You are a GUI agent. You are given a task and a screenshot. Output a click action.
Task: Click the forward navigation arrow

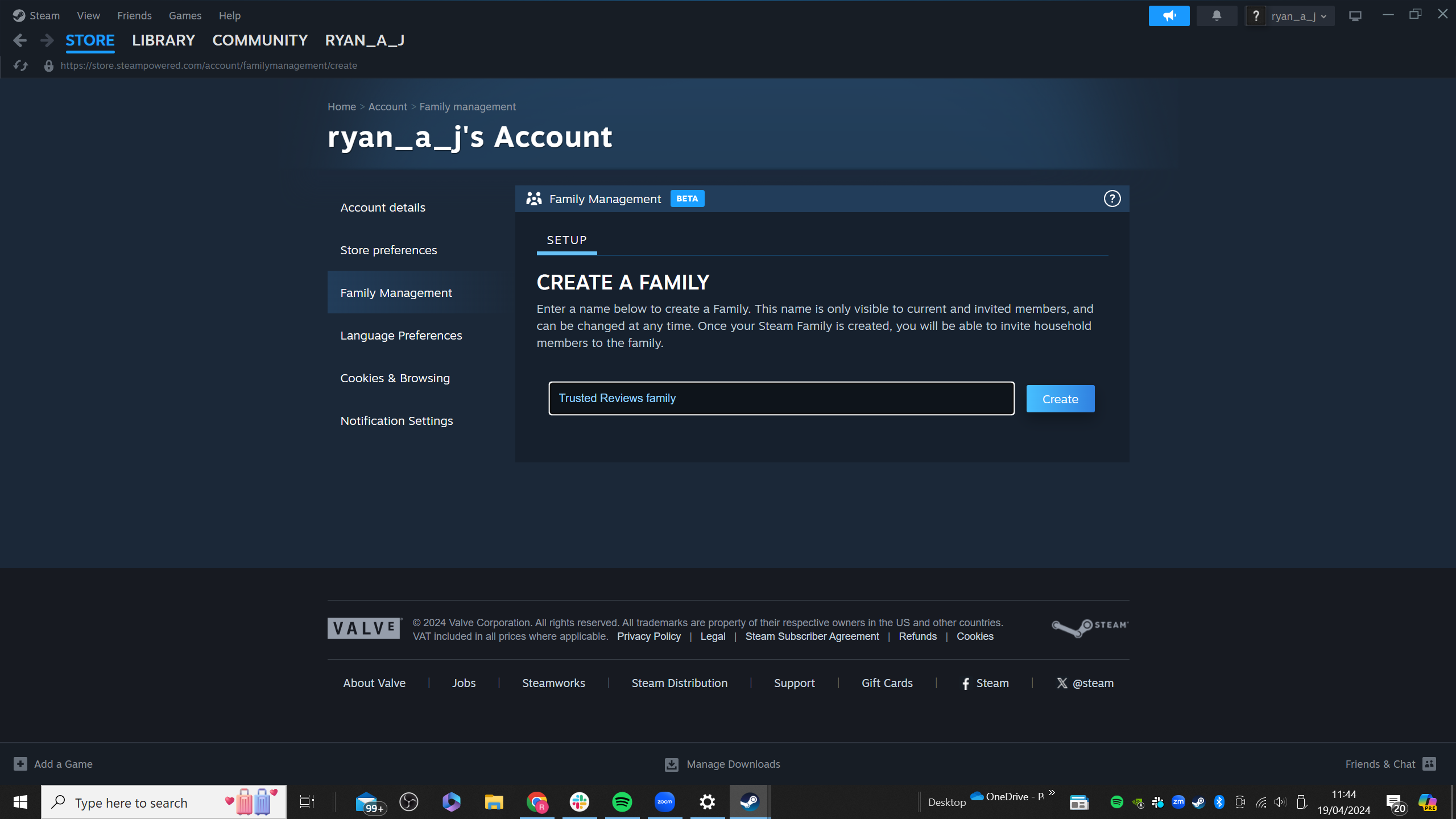47,40
